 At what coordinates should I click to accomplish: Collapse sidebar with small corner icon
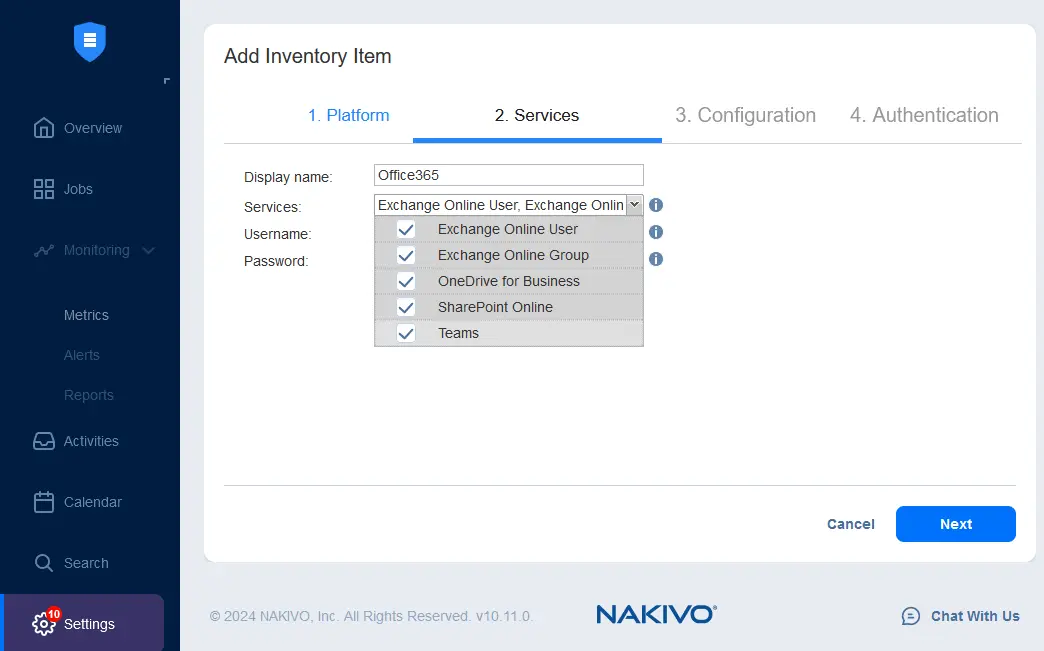coord(166,81)
